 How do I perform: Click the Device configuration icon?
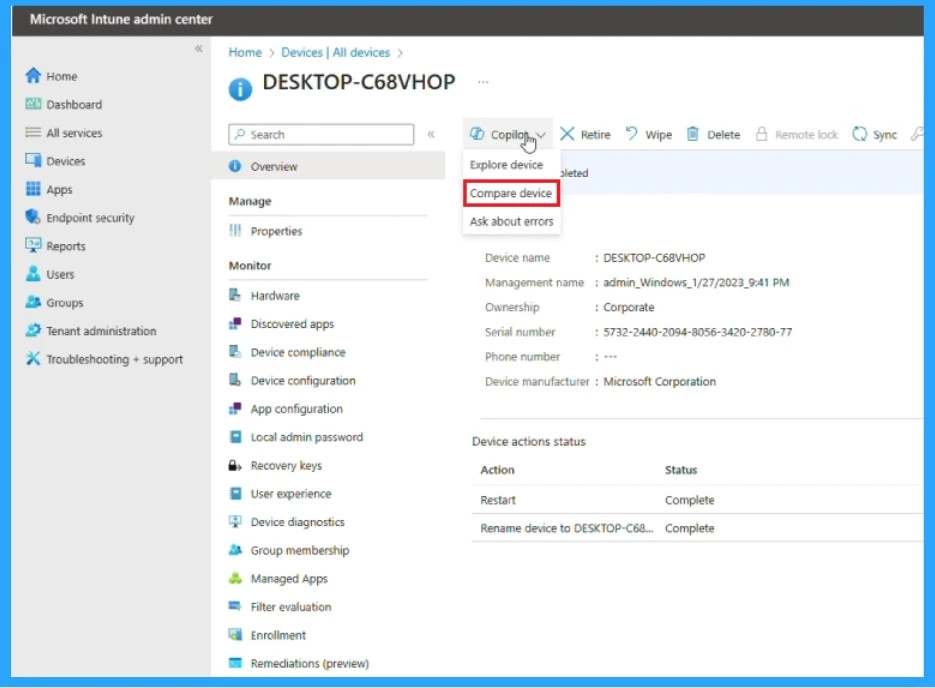[236, 380]
